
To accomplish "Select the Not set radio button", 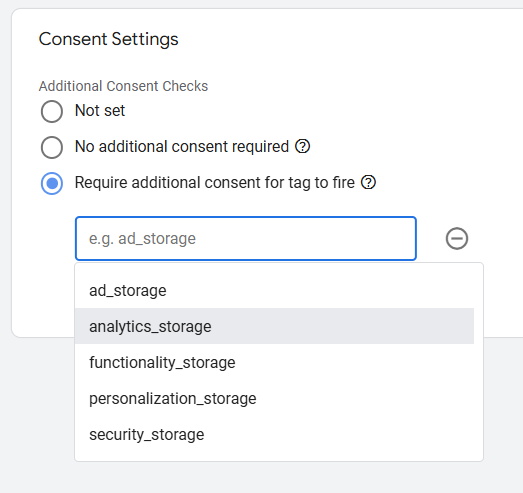I will click(x=52, y=111).
